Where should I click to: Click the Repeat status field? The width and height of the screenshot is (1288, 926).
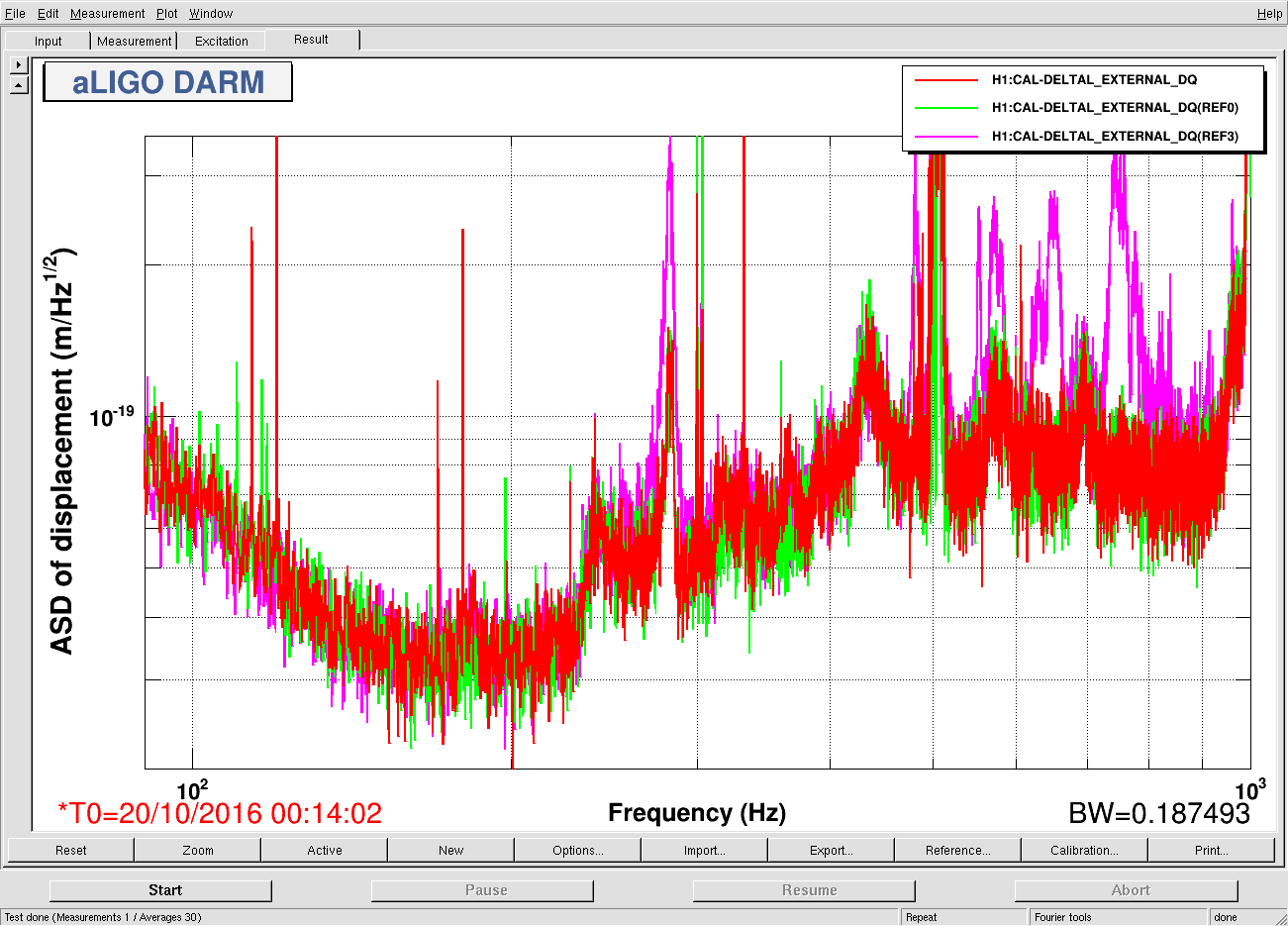point(964,917)
